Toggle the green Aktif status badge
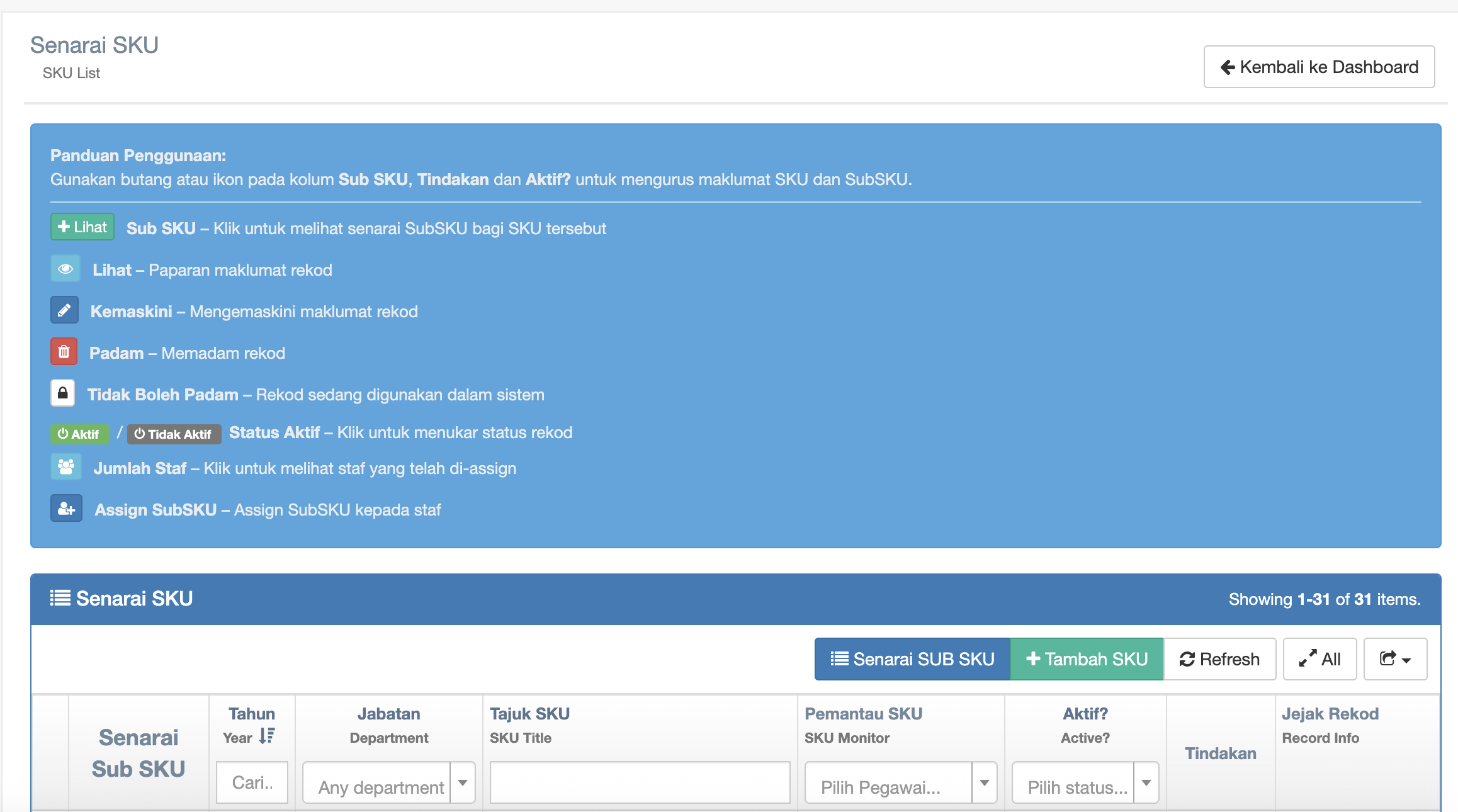1458x812 pixels. coord(79,434)
